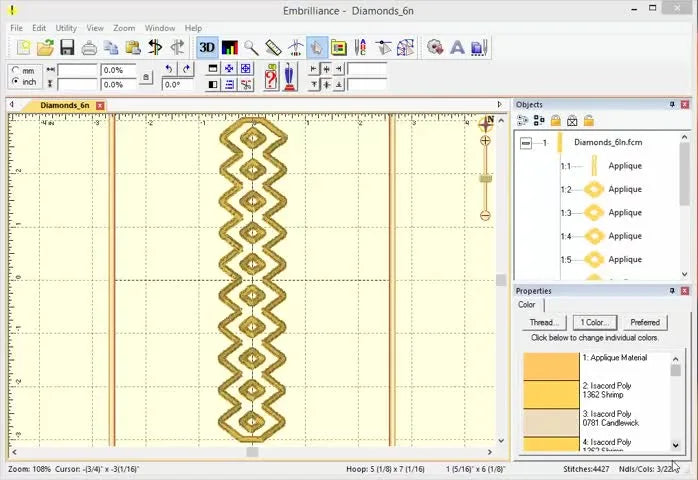Open the Window menu
This screenshot has width=698, height=480.
160,28
